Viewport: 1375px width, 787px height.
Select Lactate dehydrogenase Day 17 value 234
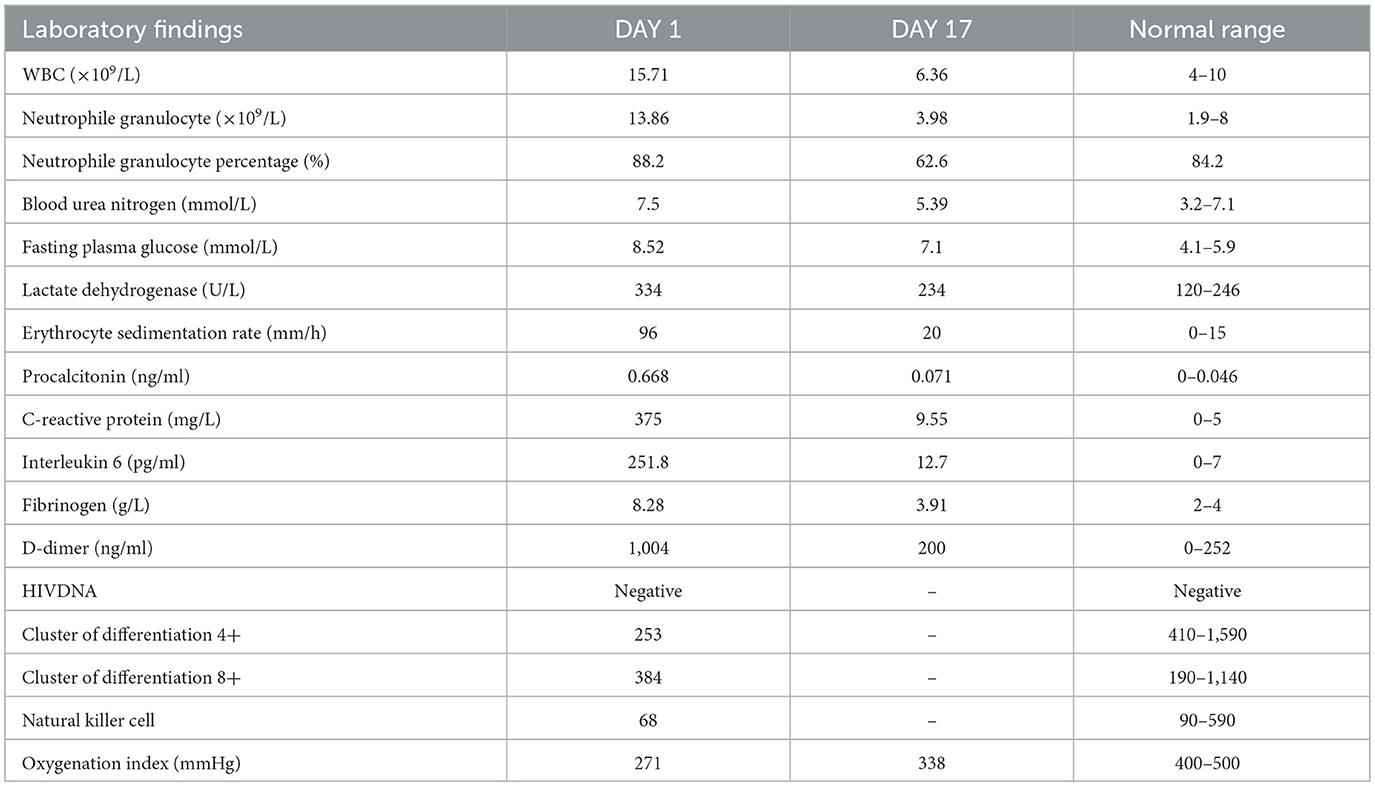931,290
